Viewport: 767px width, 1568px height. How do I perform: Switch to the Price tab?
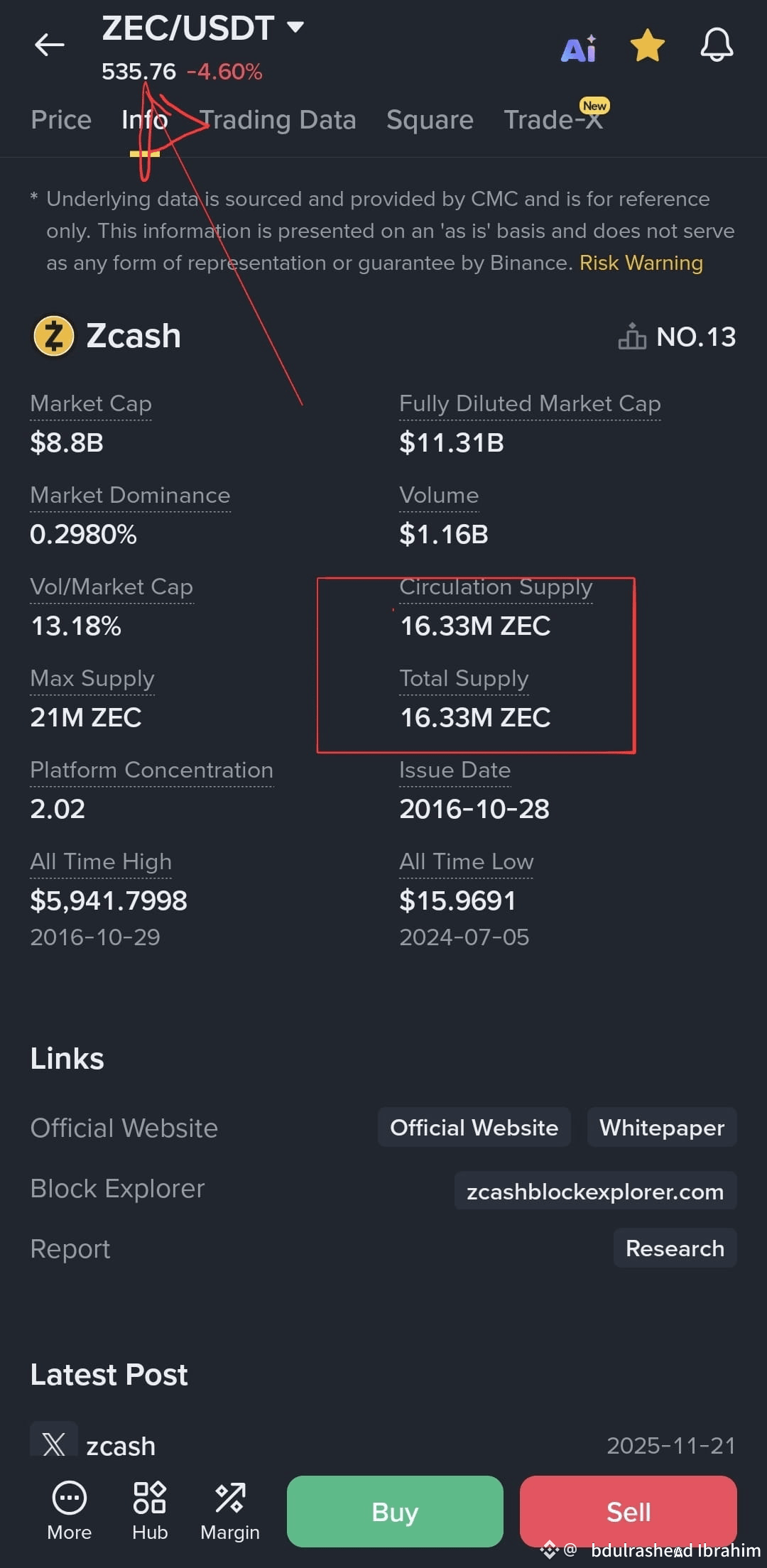click(61, 120)
